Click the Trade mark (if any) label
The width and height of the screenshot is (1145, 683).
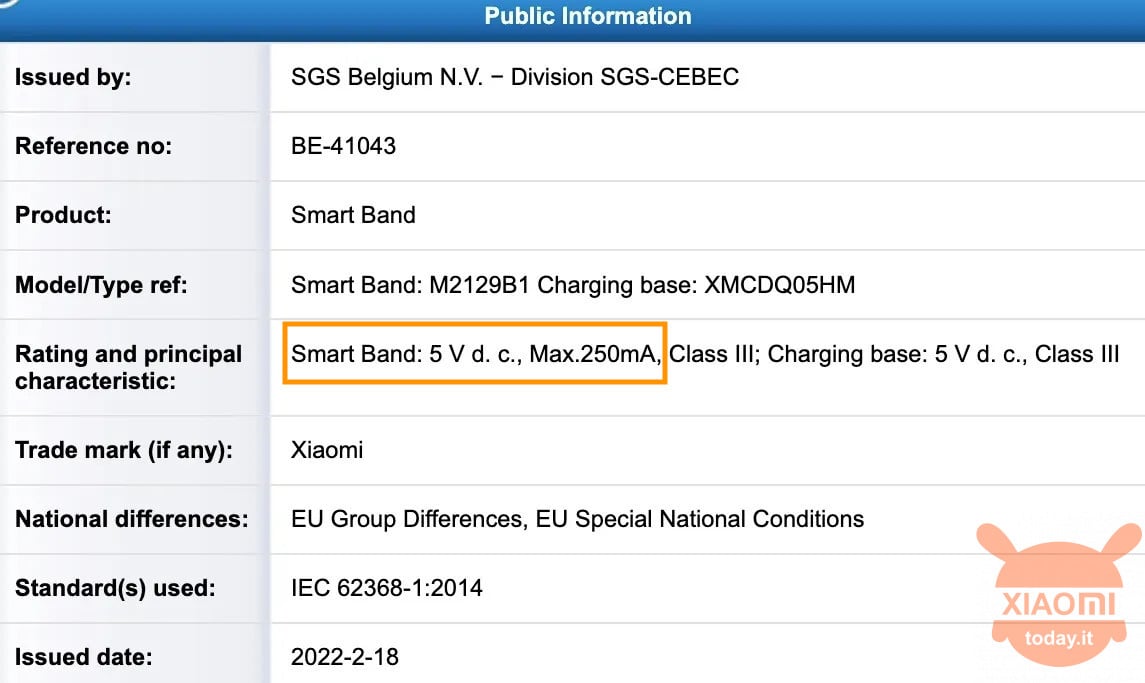[x=124, y=449]
